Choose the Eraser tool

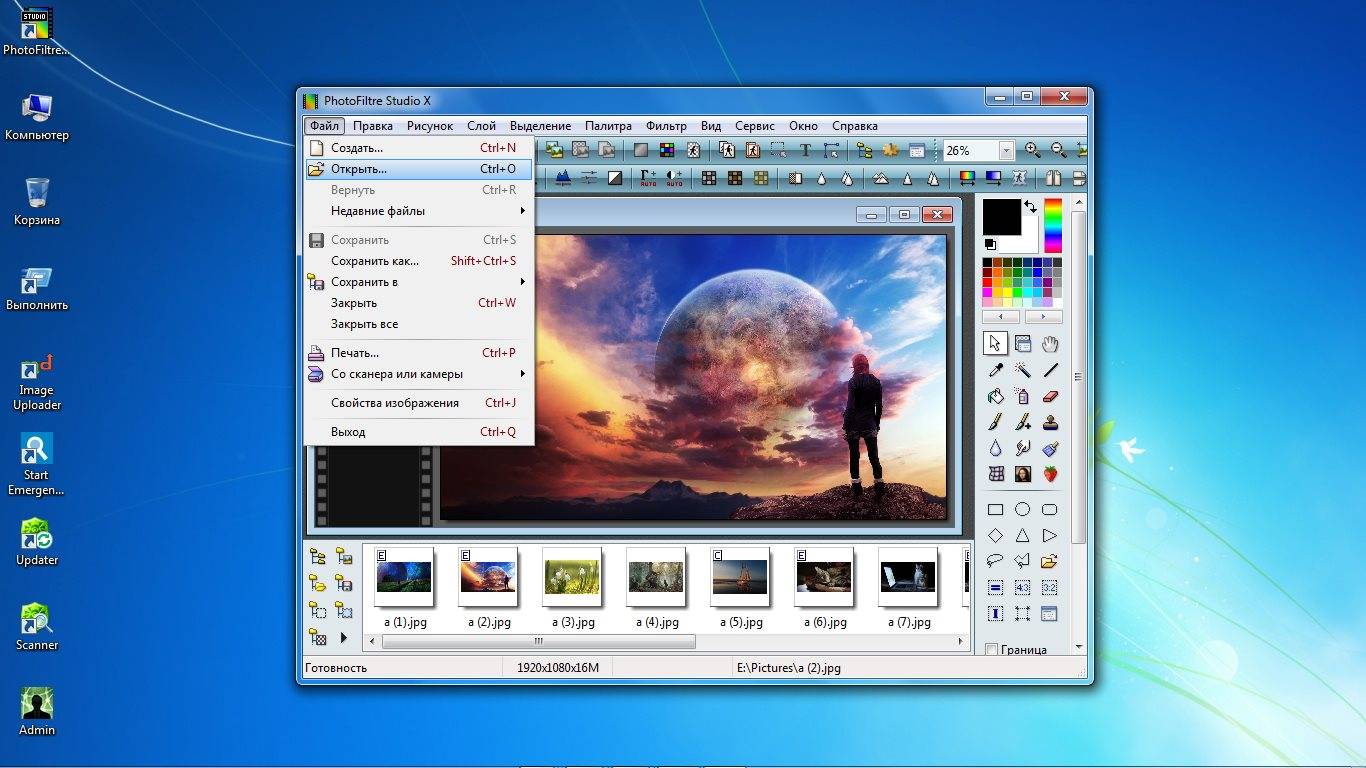coord(1050,397)
